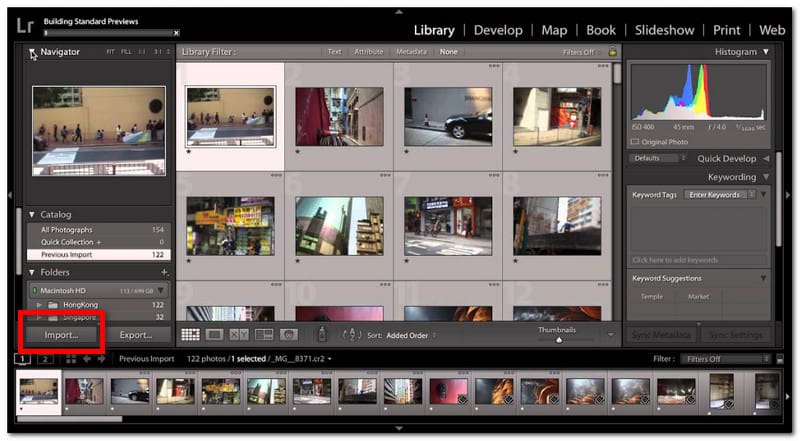
Task: Click the 'Click here to add keywords' field
Action: coord(697,260)
